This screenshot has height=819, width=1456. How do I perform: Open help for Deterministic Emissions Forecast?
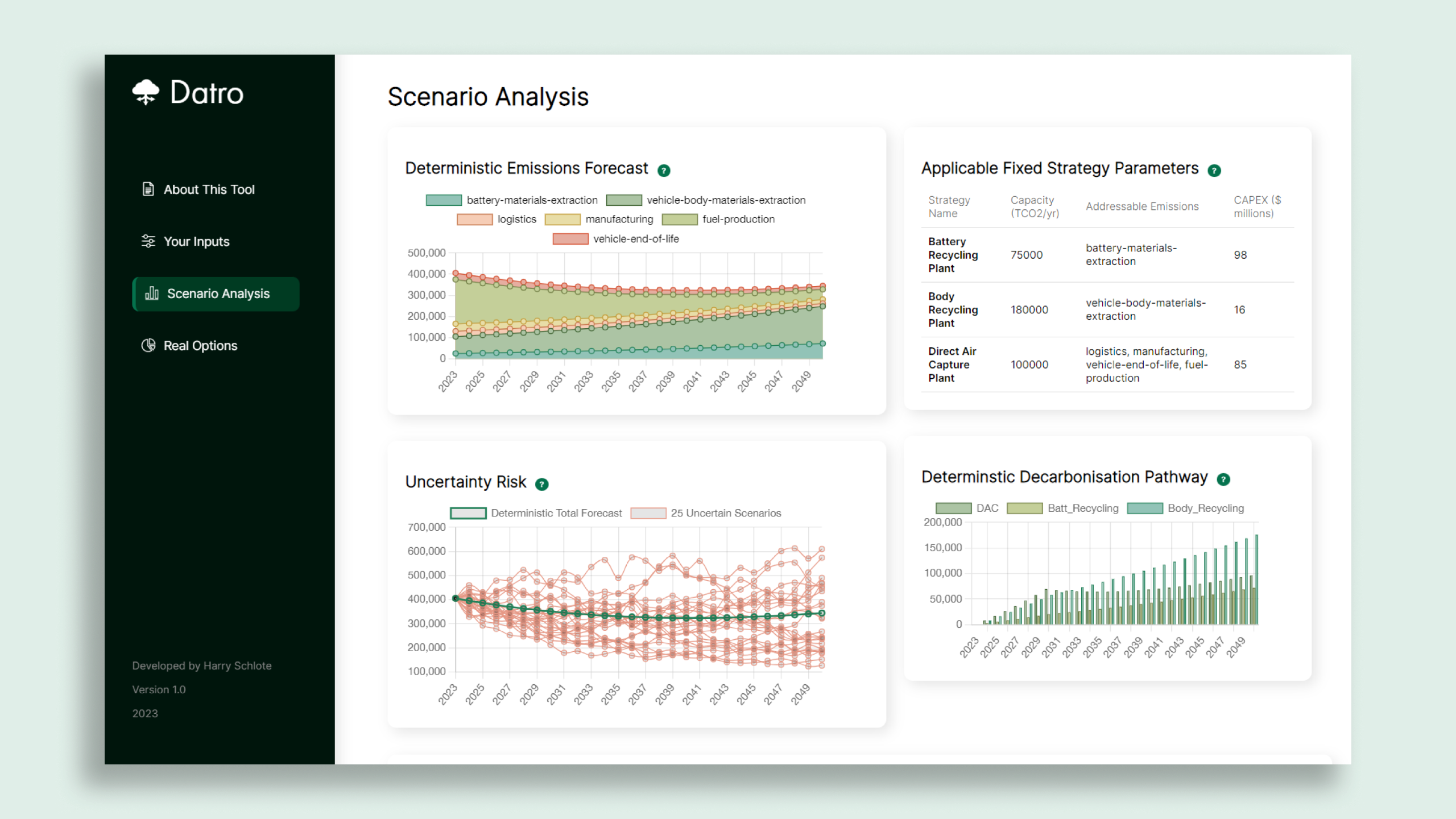point(664,170)
